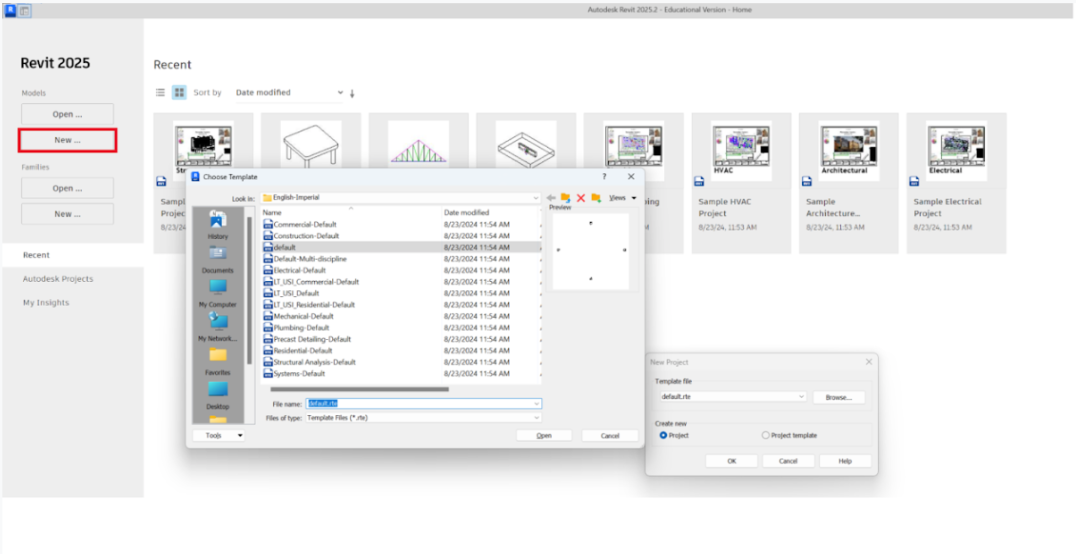The width and height of the screenshot is (1076, 554).
Task: Click Cancel in Choose Template dialog
Action: [x=610, y=436]
